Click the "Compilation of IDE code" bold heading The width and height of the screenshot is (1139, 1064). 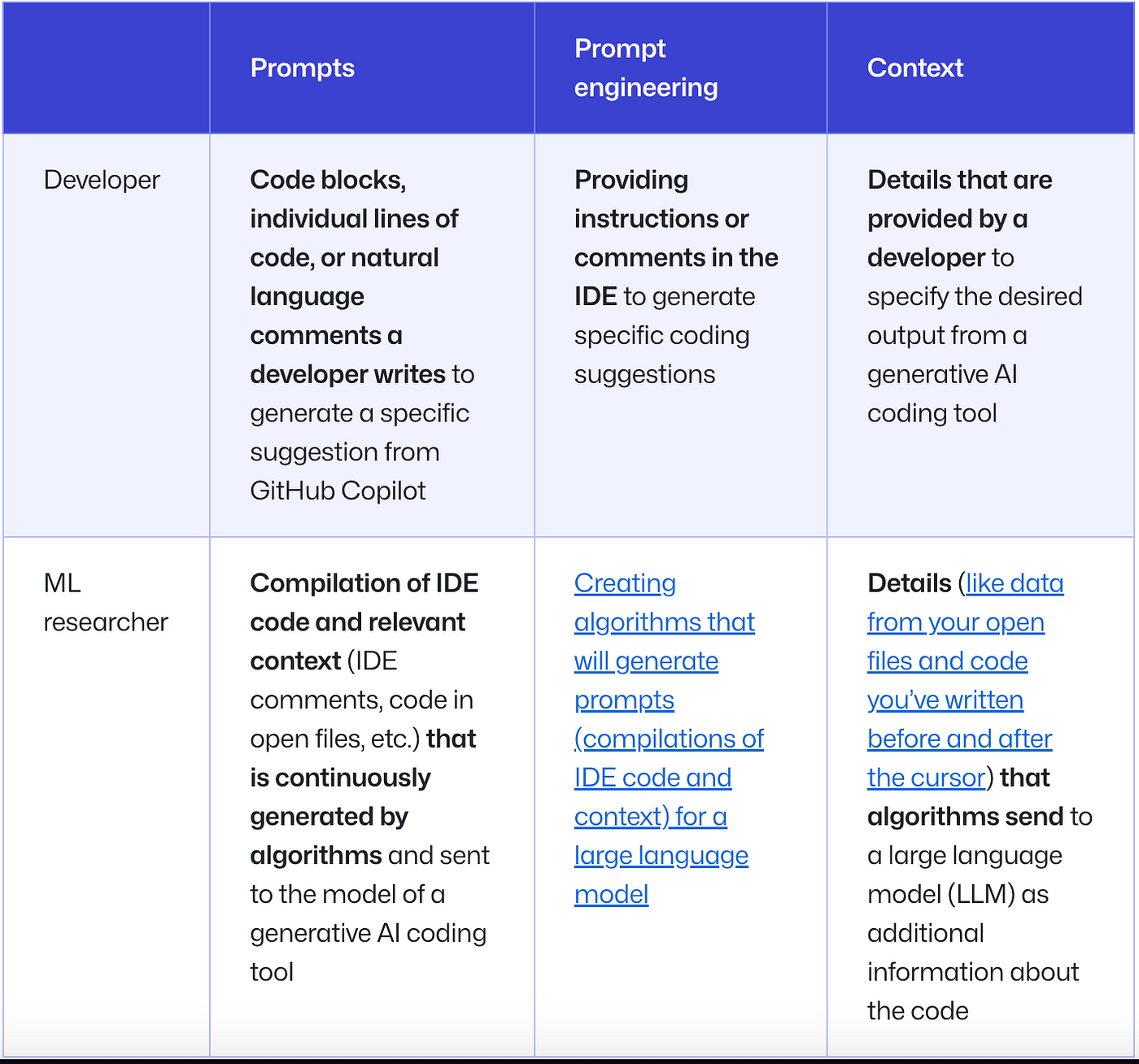coord(364,603)
